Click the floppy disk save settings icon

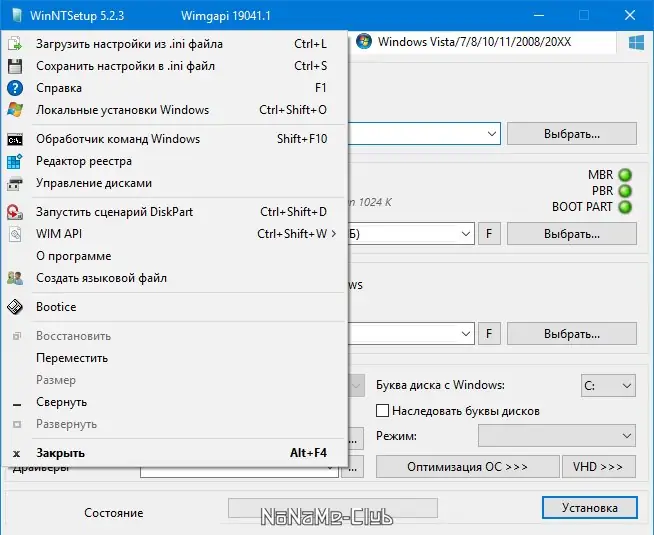15,66
